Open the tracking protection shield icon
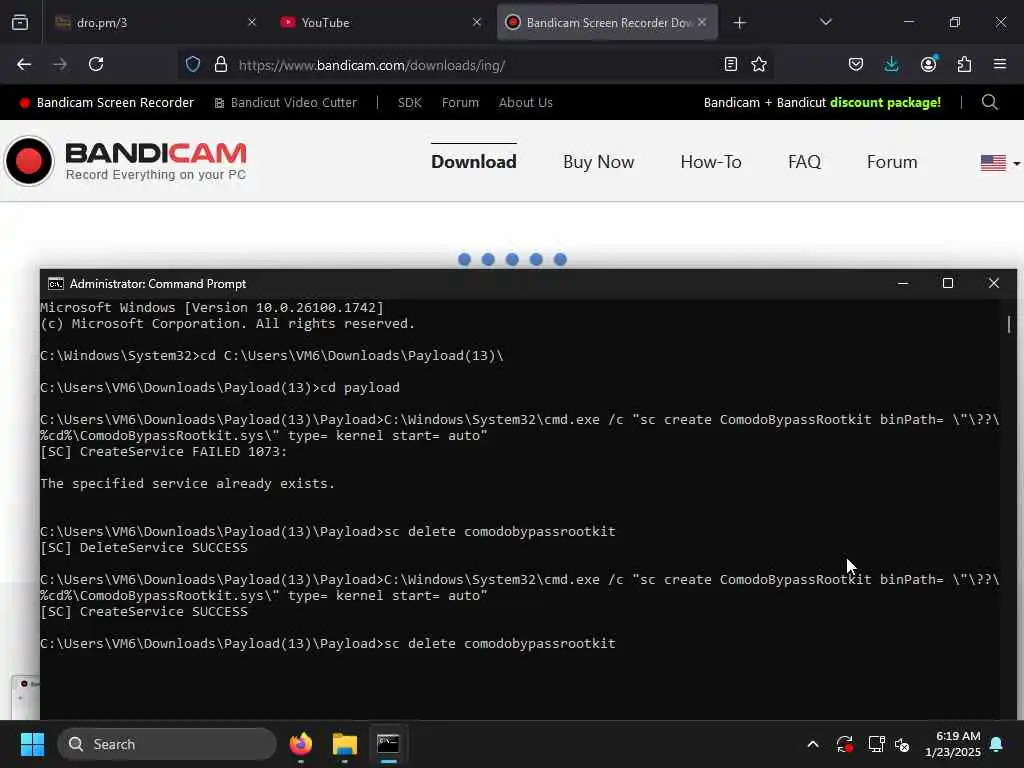The height and width of the screenshot is (768, 1024). click(x=193, y=65)
